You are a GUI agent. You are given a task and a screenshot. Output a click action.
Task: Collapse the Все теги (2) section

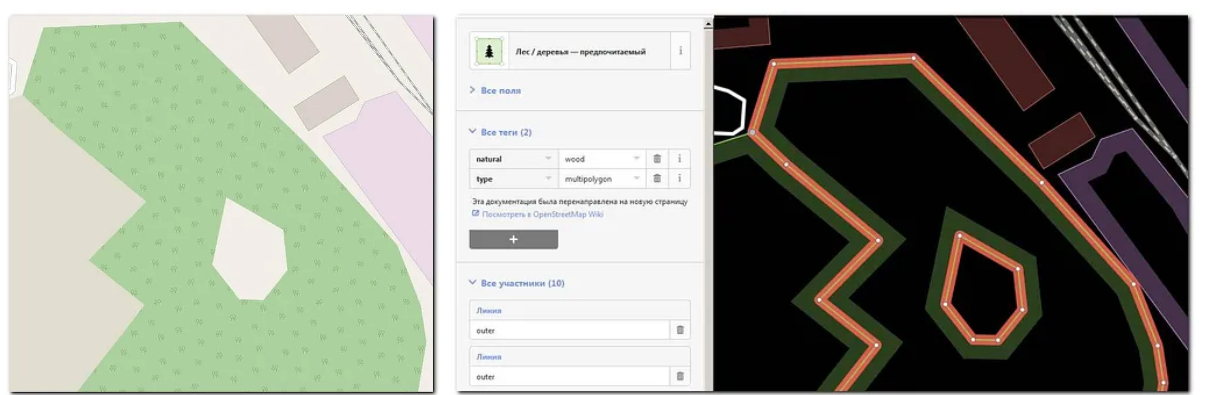[x=500, y=132]
